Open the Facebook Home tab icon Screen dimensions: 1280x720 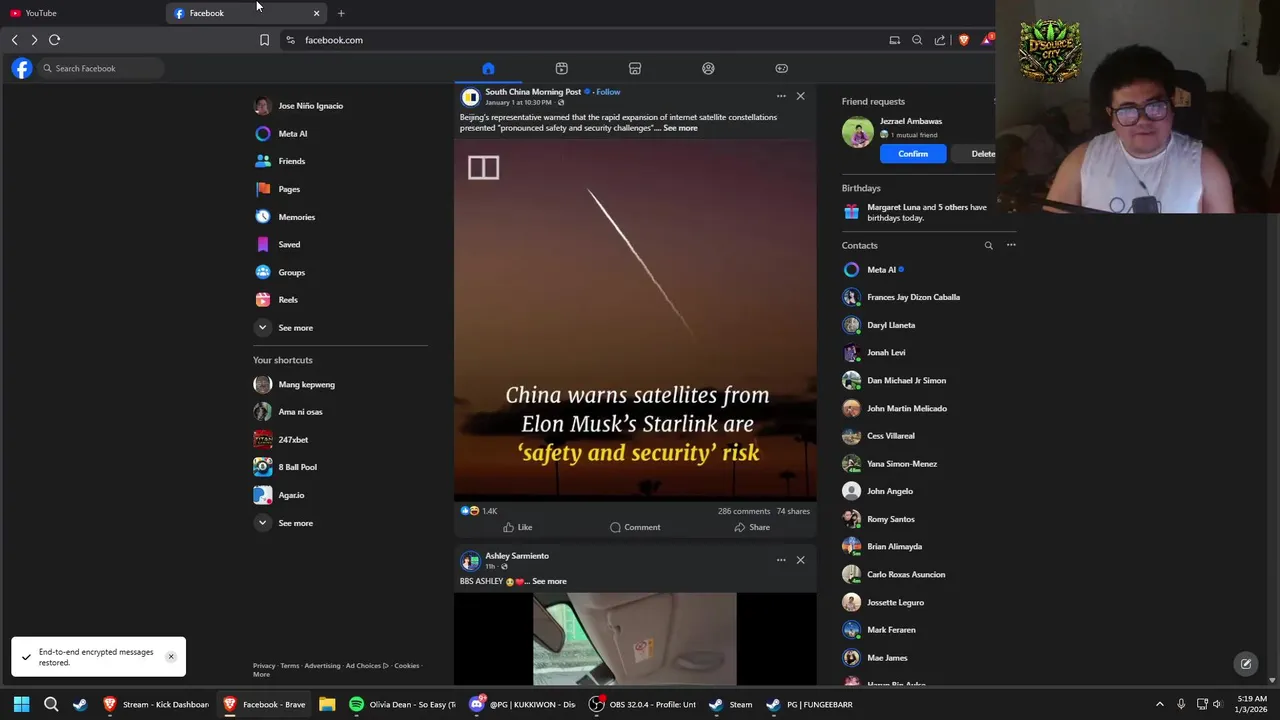pos(488,68)
